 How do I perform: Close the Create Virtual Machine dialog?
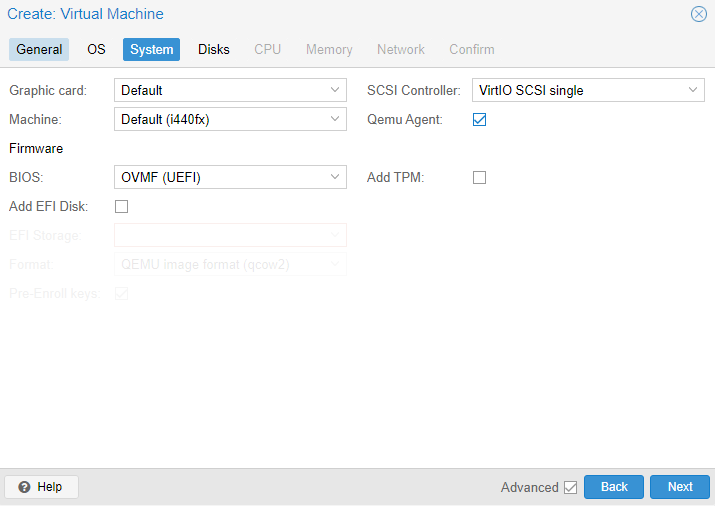click(x=698, y=14)
